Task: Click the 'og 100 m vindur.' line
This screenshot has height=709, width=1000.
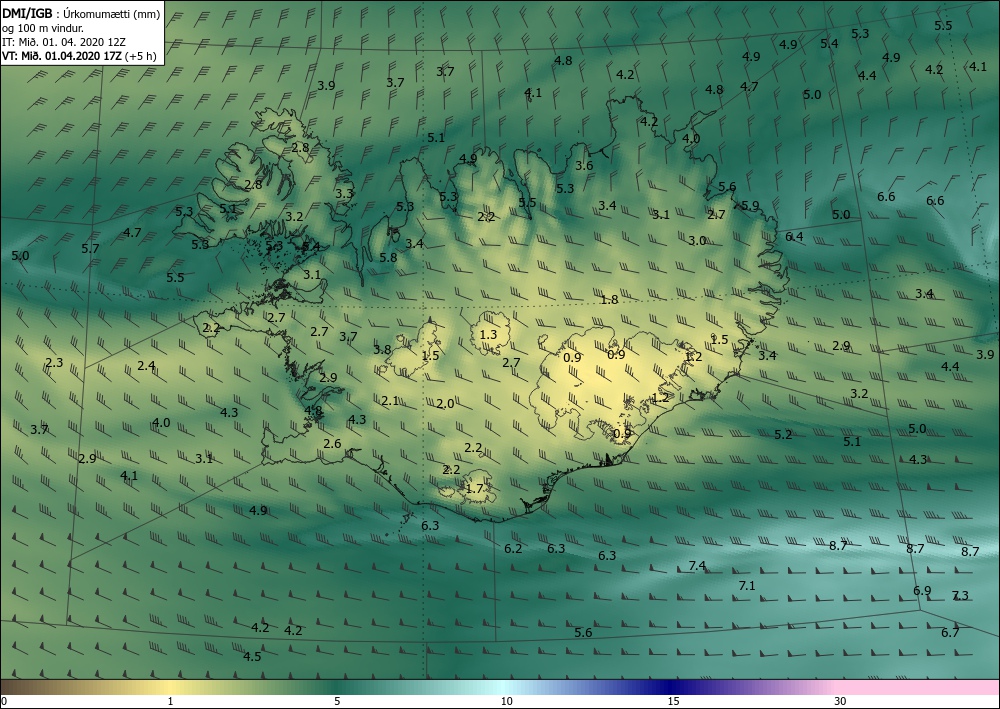Action: [x=43, y=28]
